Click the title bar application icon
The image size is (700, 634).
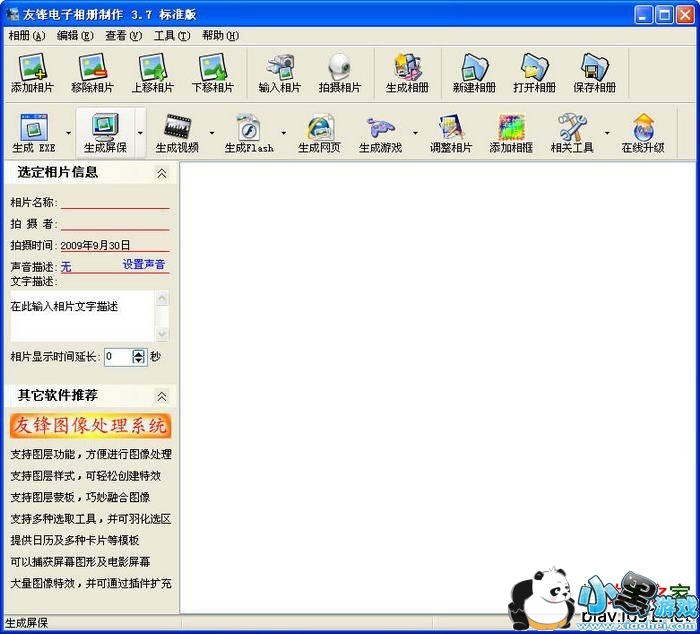pos(12,14)
